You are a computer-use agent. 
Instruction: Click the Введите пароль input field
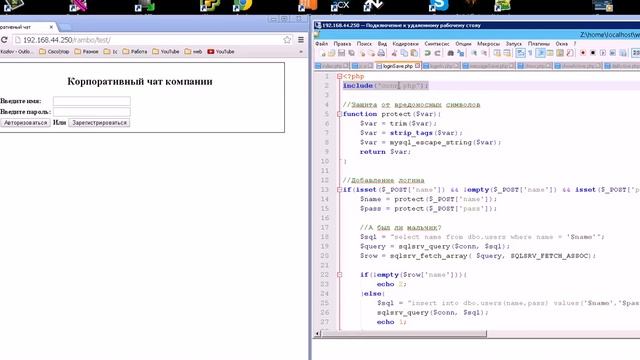pyautogui.click(x=92, y=111)
